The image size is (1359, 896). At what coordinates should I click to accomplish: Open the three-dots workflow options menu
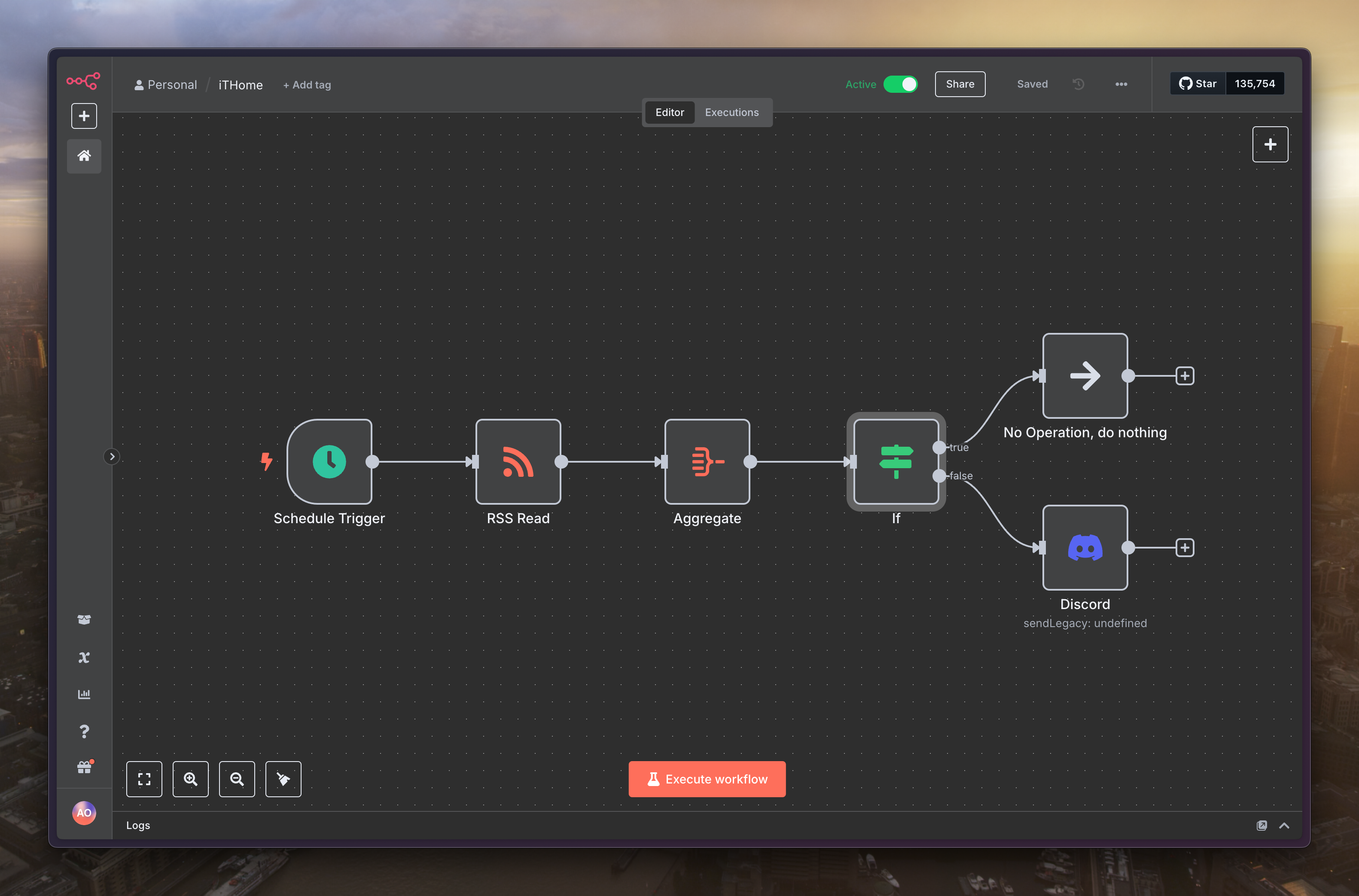point(1121,84)
